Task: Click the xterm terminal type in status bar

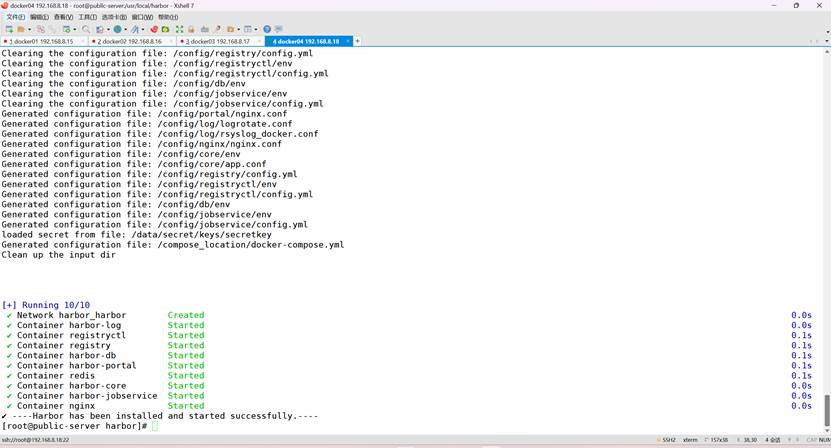Action: pos(690,440)
